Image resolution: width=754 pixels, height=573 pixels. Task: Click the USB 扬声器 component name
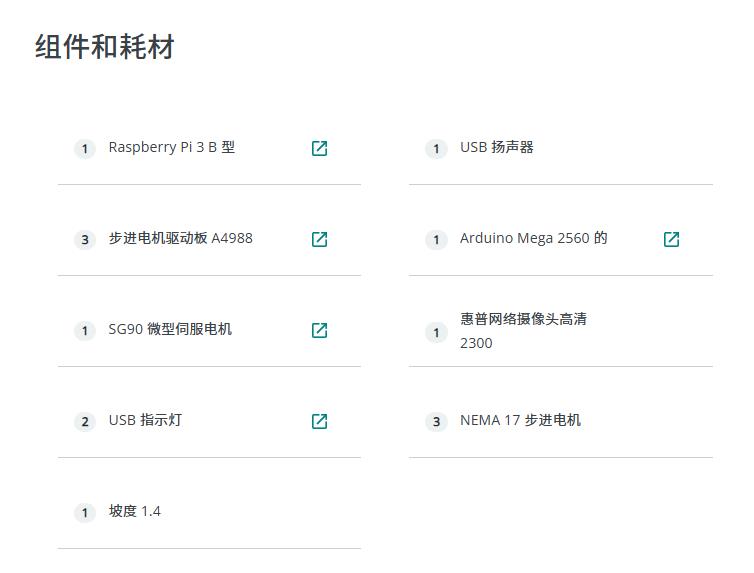coord(496,147)
